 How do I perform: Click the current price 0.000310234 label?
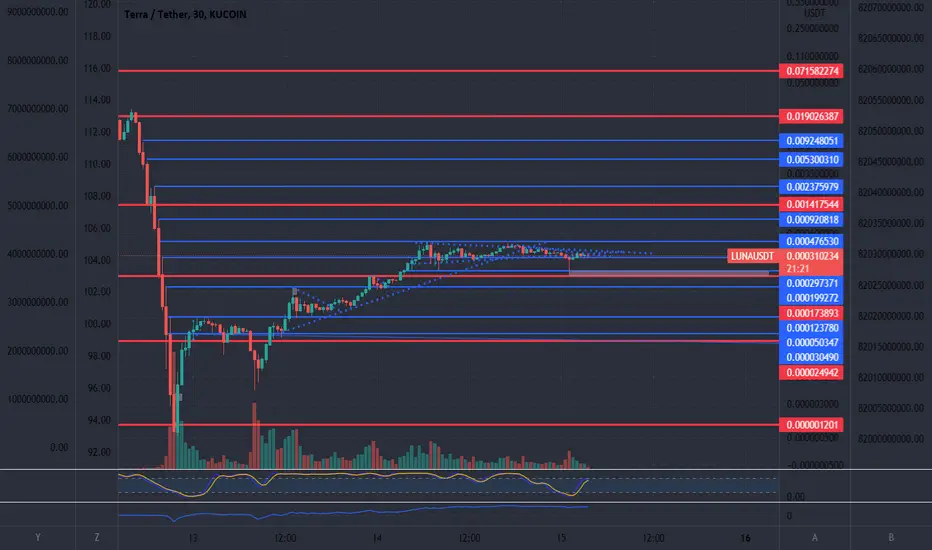tap(811, 256)
